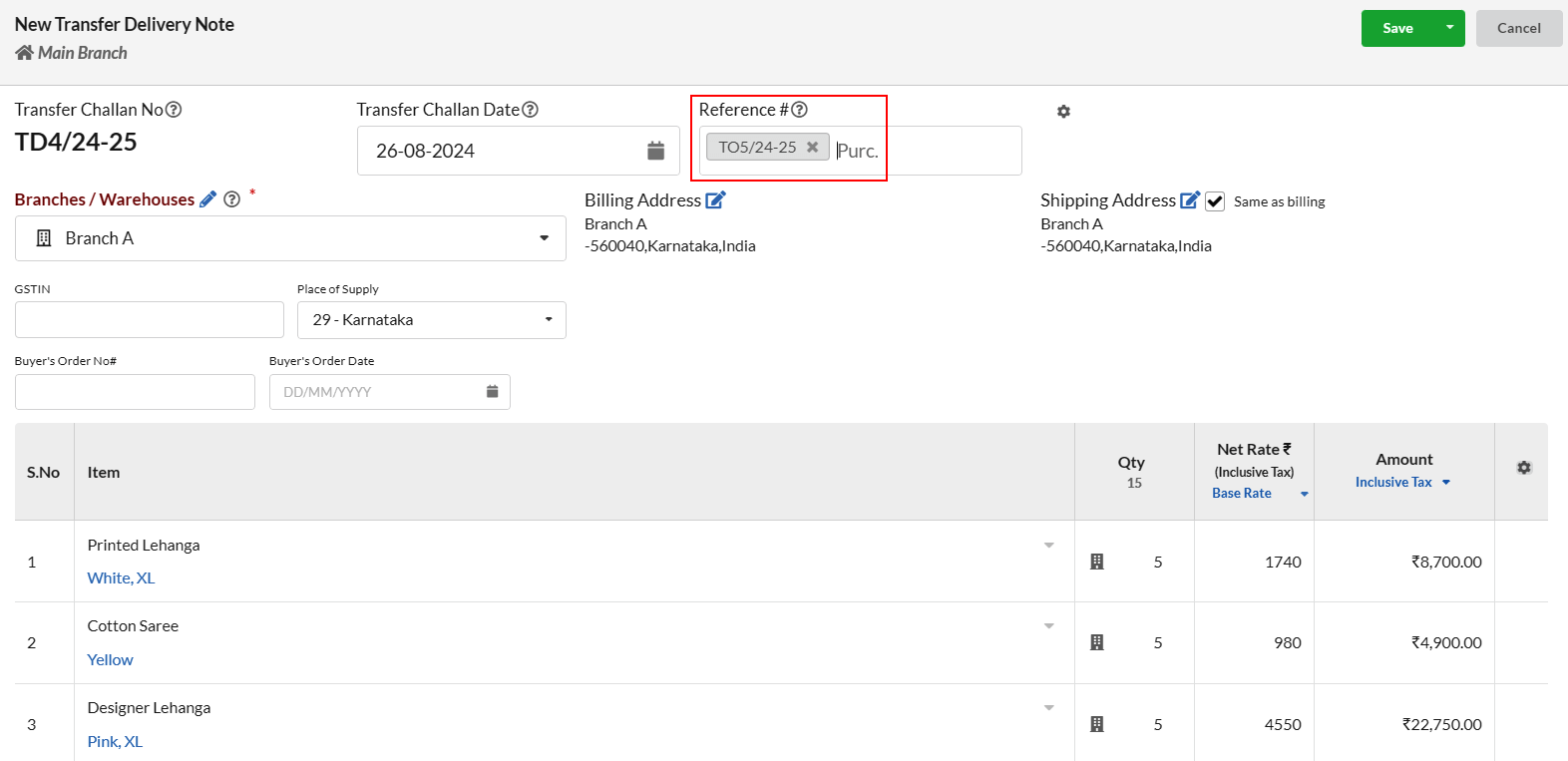This screenshot has width=1568, height=761.
Task: Open Place of Supply dropdown
Action: pyautogui.click(x=432, y=320)
